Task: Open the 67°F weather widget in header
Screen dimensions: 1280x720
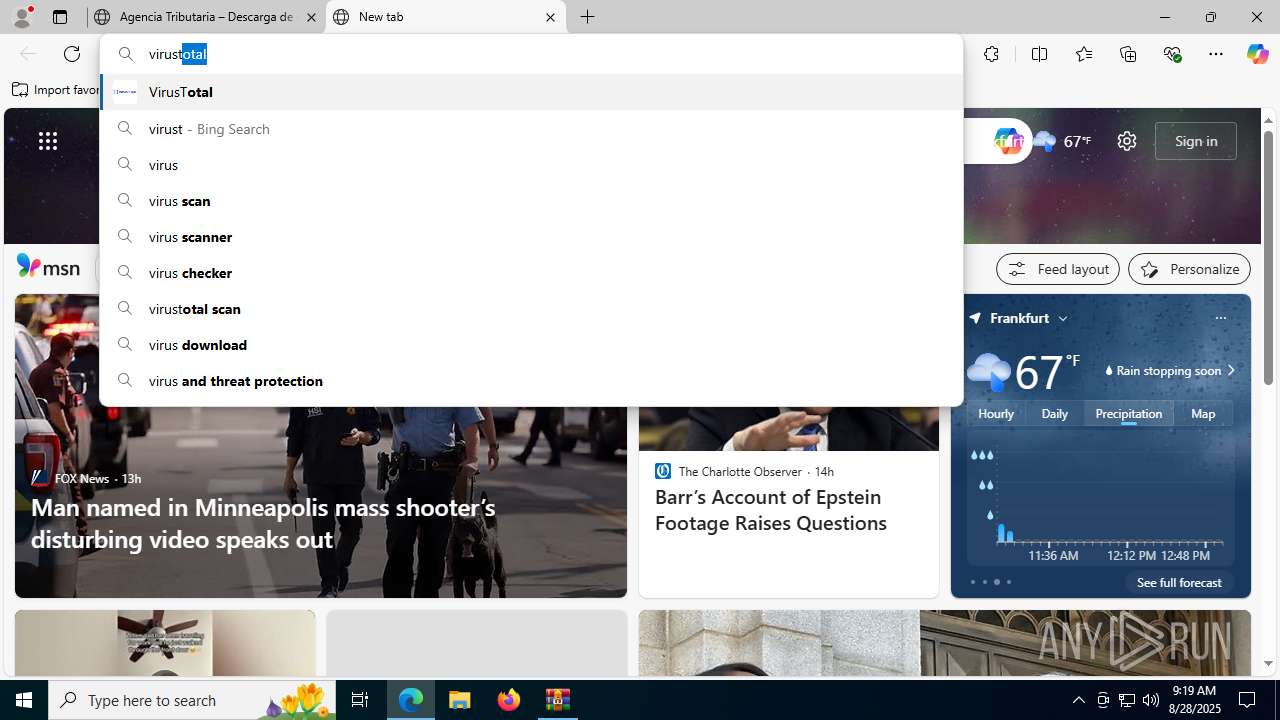Action: click(x=1063, y=141)
